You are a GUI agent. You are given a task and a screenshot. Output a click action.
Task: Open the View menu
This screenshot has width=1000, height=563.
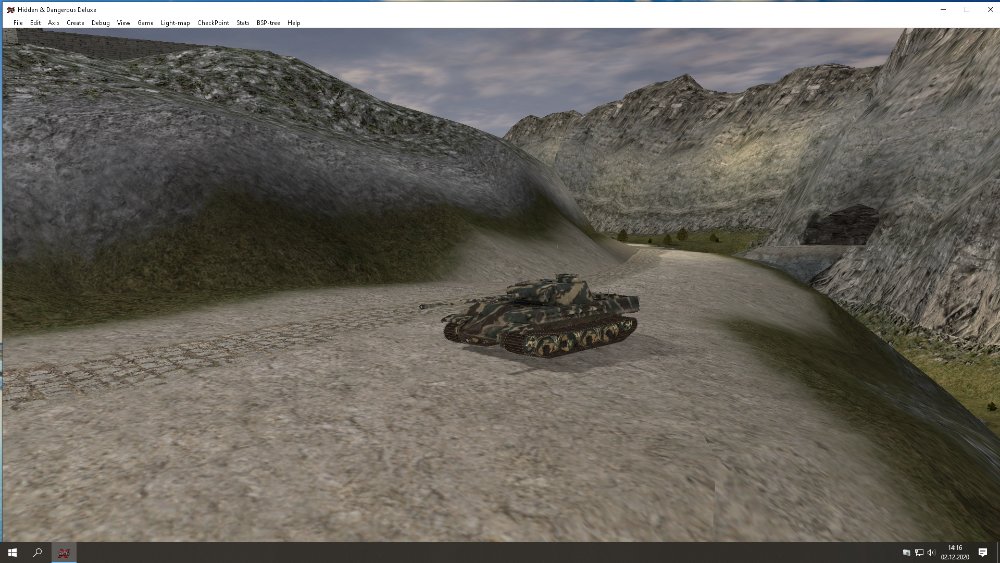click(x=124, y=22)
